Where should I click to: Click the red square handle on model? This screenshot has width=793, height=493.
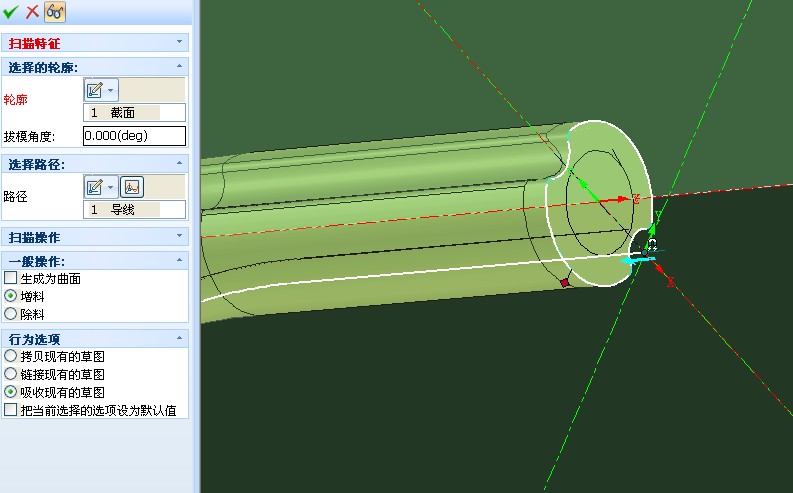point(564,284)
